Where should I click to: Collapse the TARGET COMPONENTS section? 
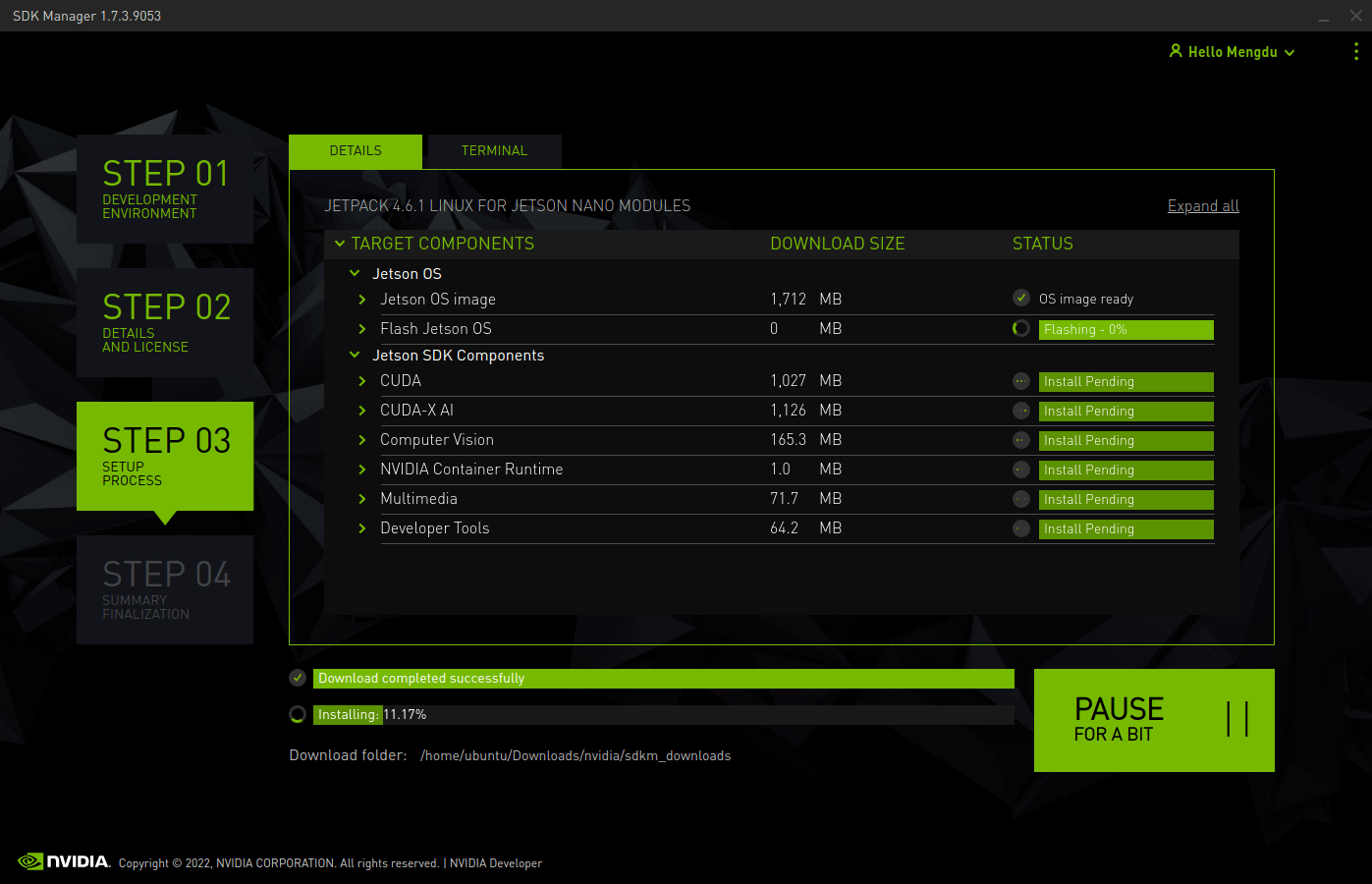point(340,244)
